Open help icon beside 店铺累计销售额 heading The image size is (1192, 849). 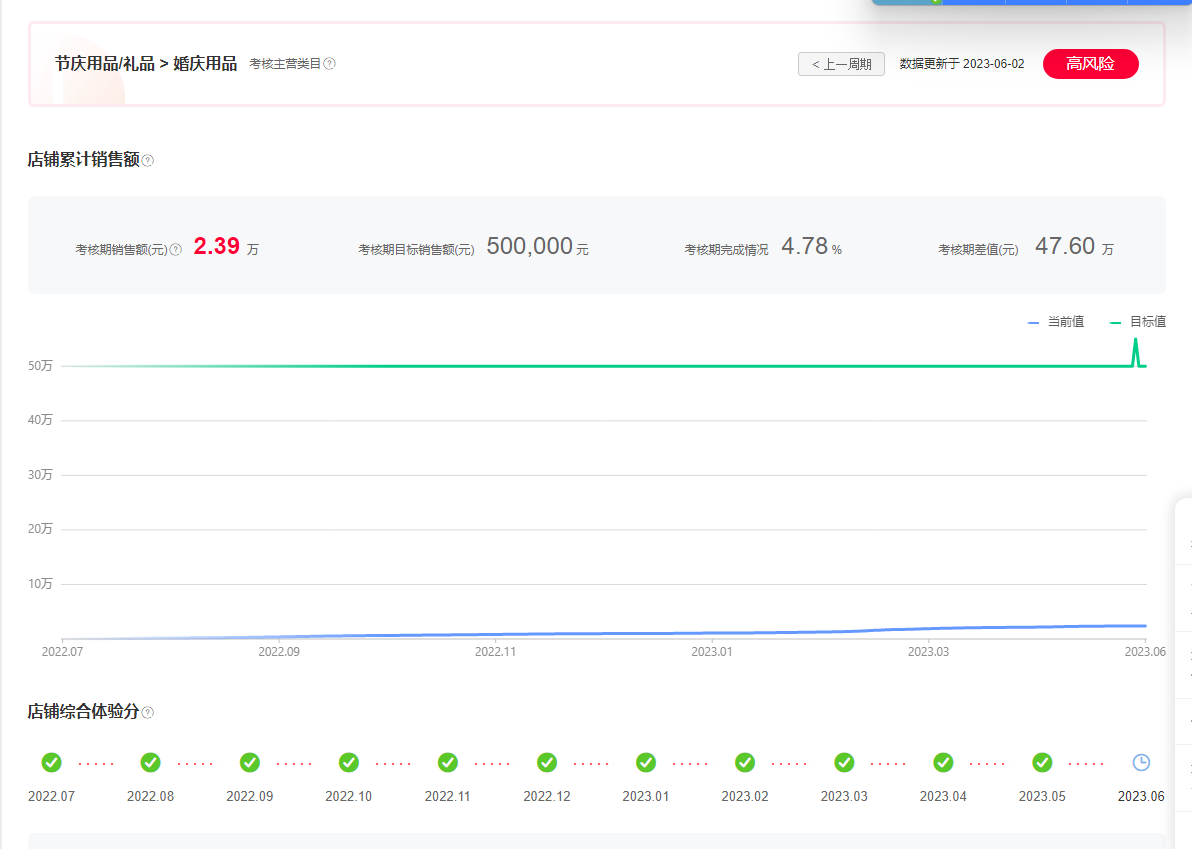pos(147,160)
